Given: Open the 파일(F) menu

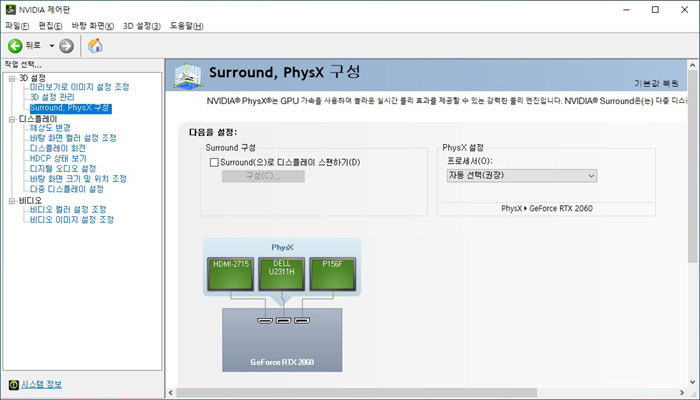Looking at the screenshot, I should 17,26.
